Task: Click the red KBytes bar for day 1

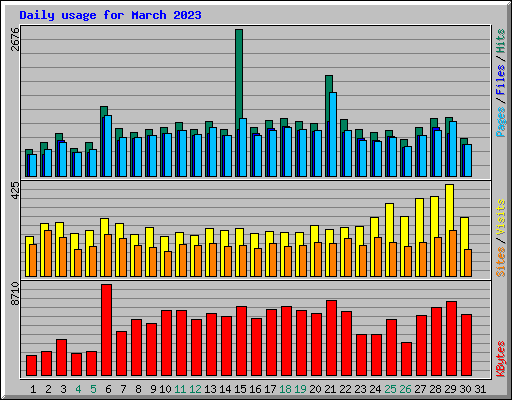Action: (31, 365)
